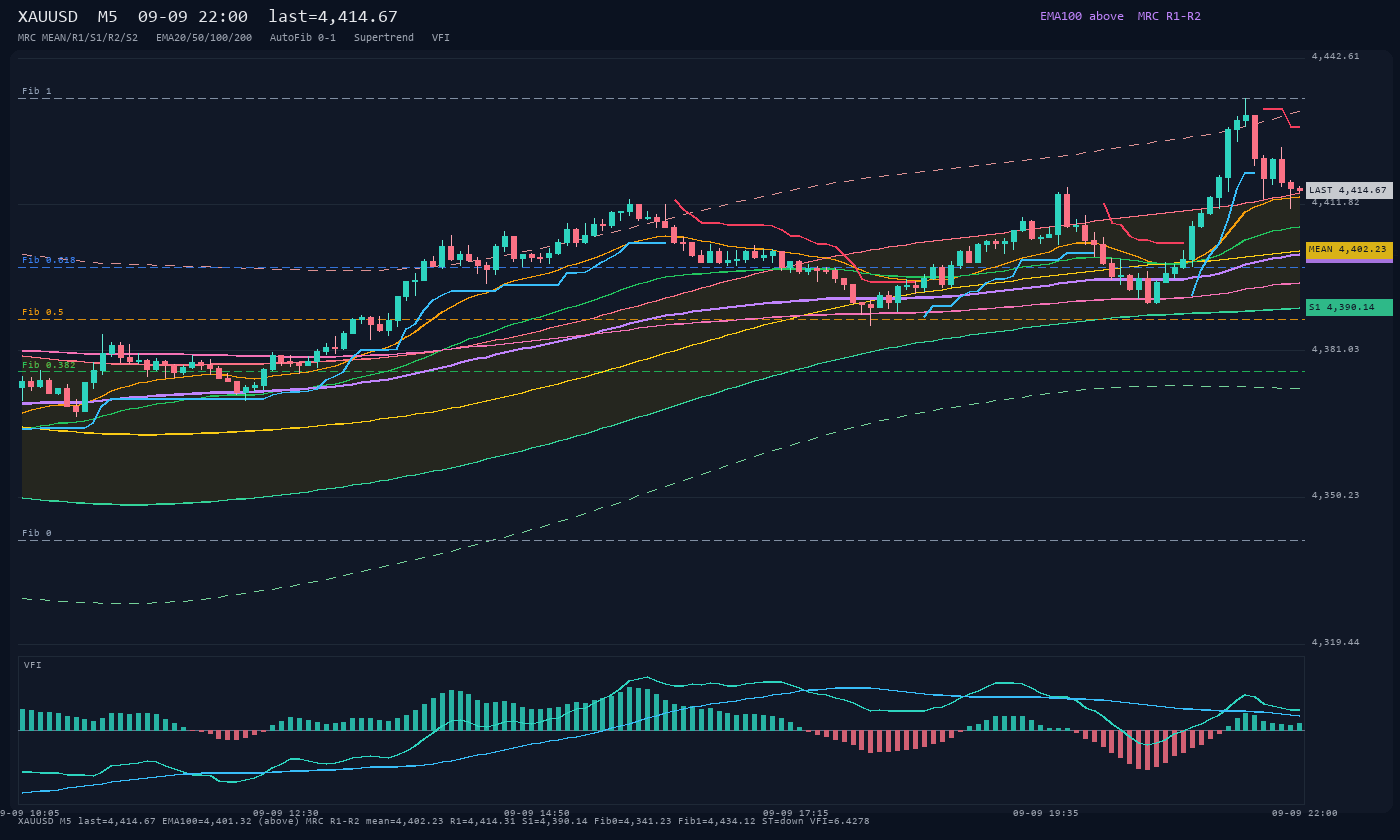Click the Fib 0.382 level label
This screenshot has height=840, width=1400.
point(49,365)
